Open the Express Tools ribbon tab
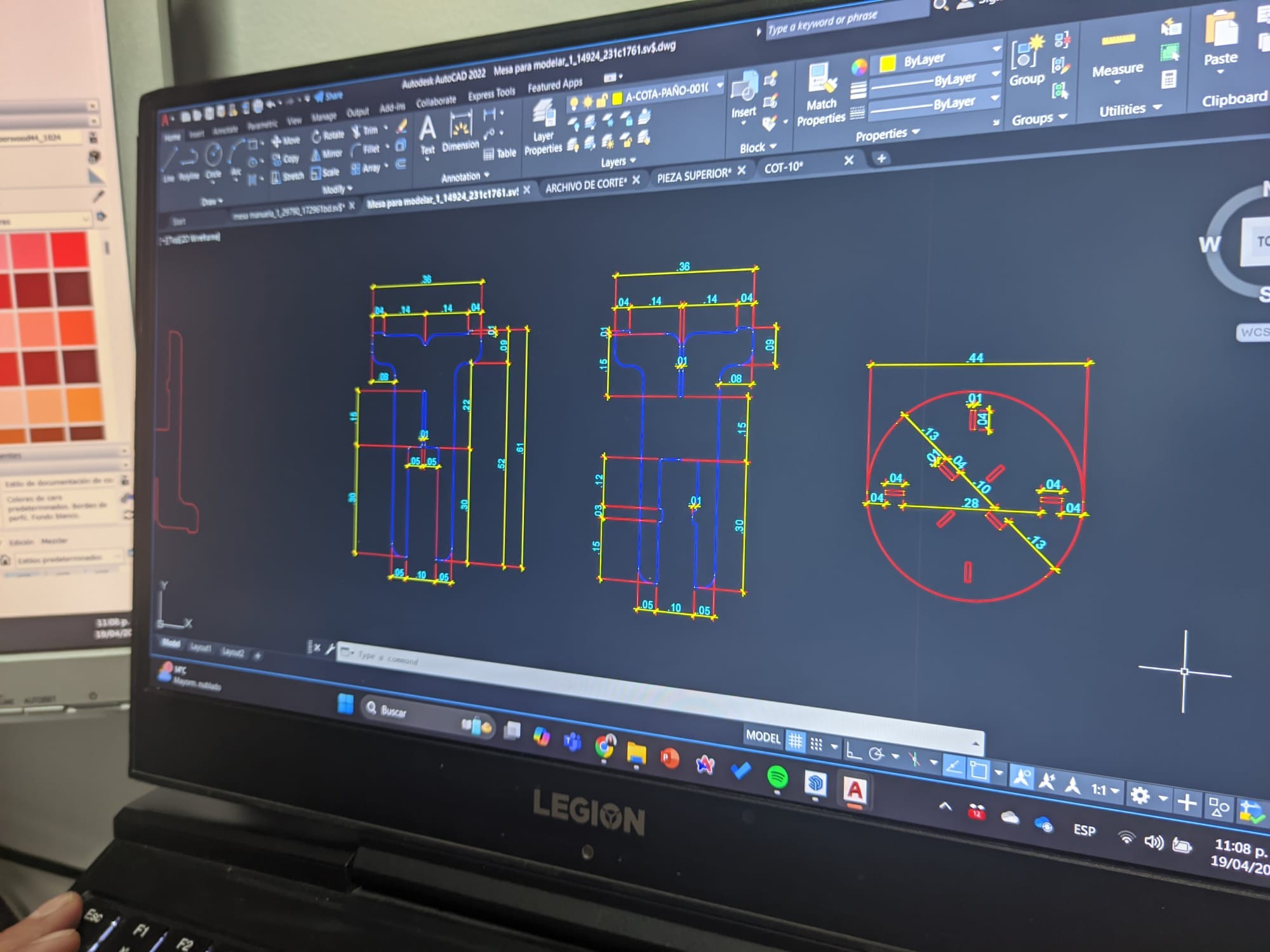The image size is (1270, 952). (x=491, y=94)
